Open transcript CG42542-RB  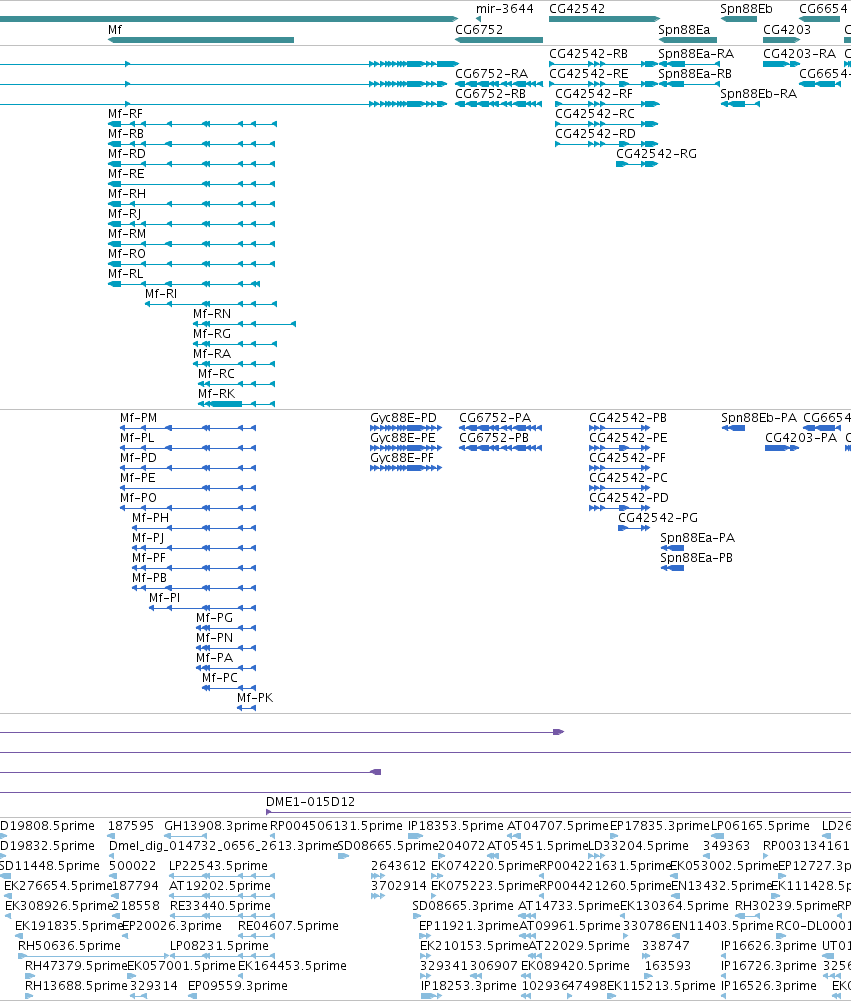[603, 64]
